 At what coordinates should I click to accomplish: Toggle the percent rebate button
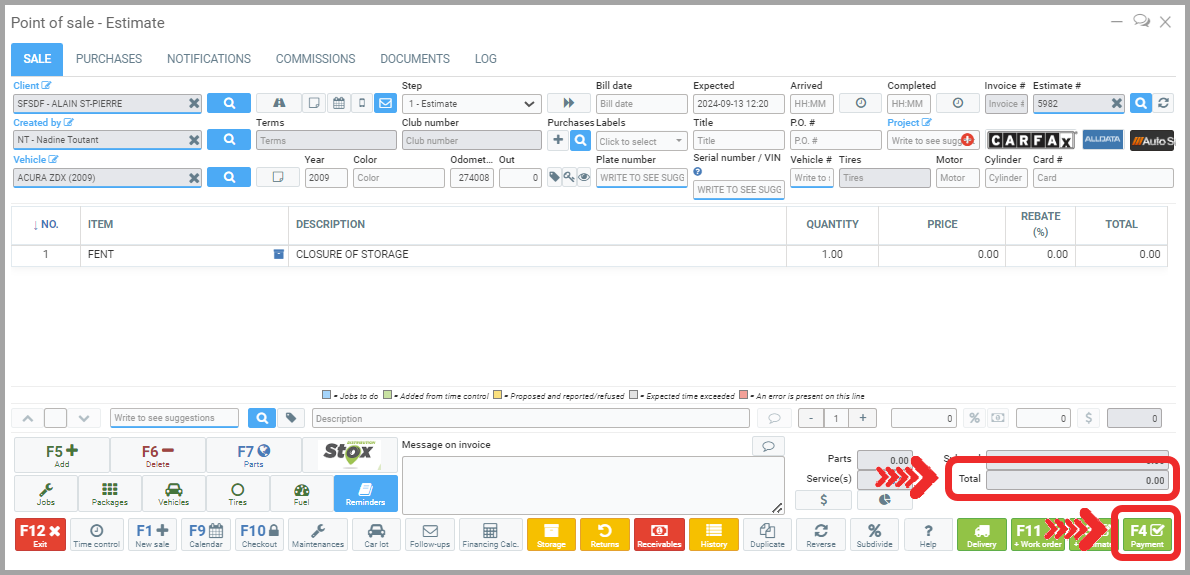coord(974,418)
